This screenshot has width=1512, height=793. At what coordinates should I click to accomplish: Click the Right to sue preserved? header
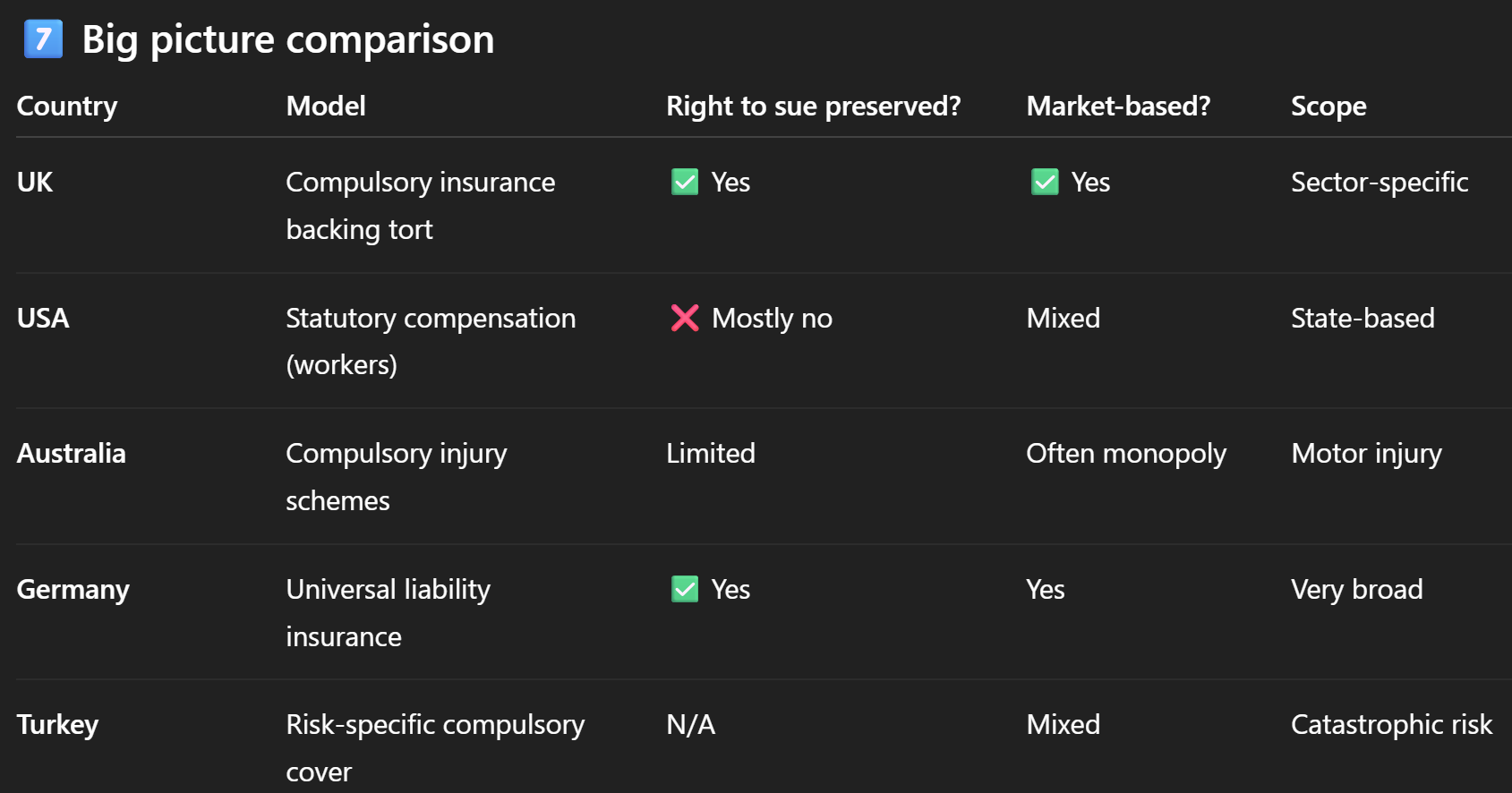[x=813, y=107]
